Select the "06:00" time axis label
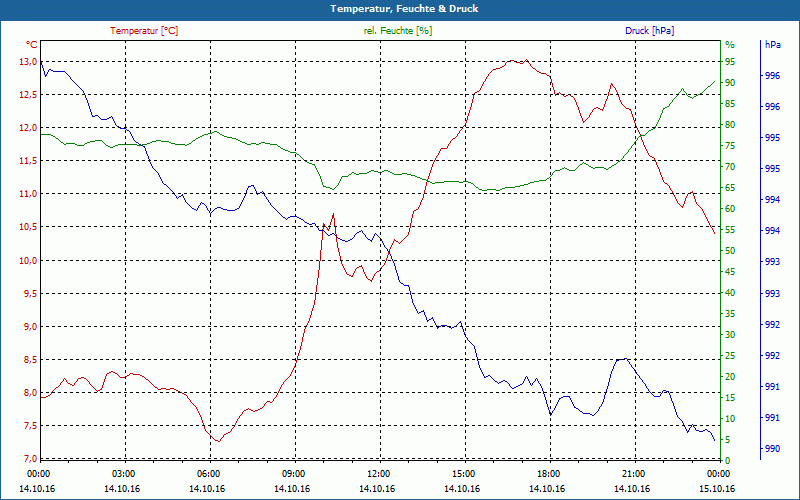Viewport: 800px width, 500px height. [207, 474]
